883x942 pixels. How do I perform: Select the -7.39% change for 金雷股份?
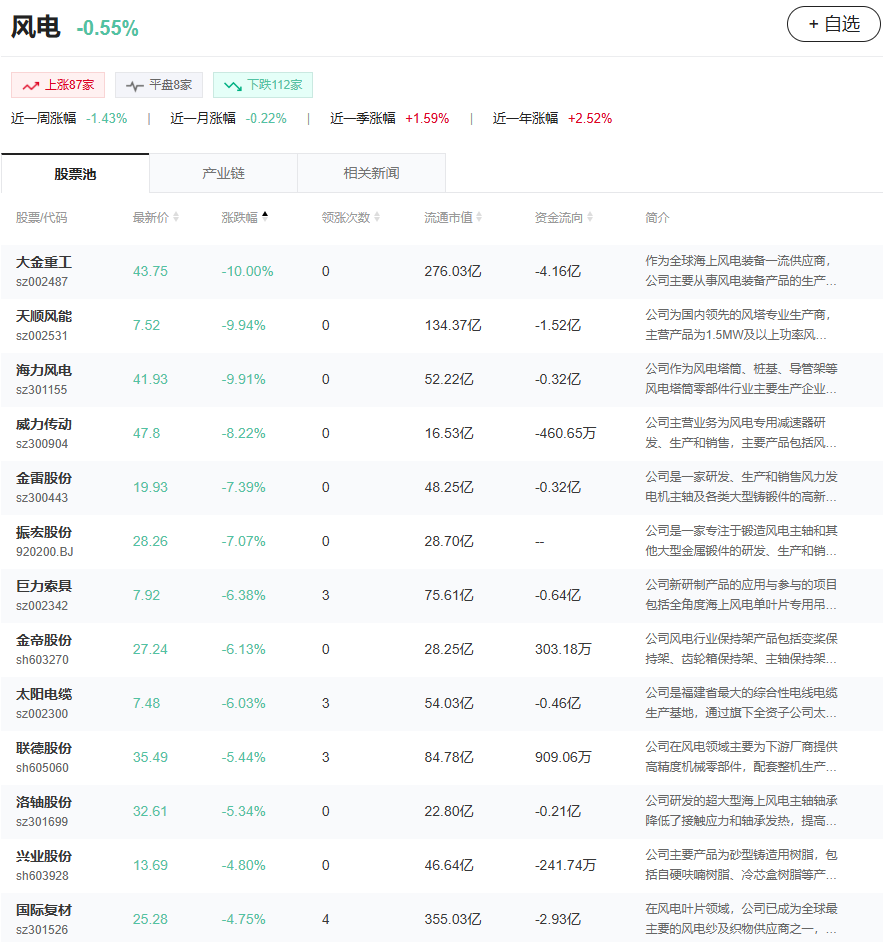[x=243, y=487]
